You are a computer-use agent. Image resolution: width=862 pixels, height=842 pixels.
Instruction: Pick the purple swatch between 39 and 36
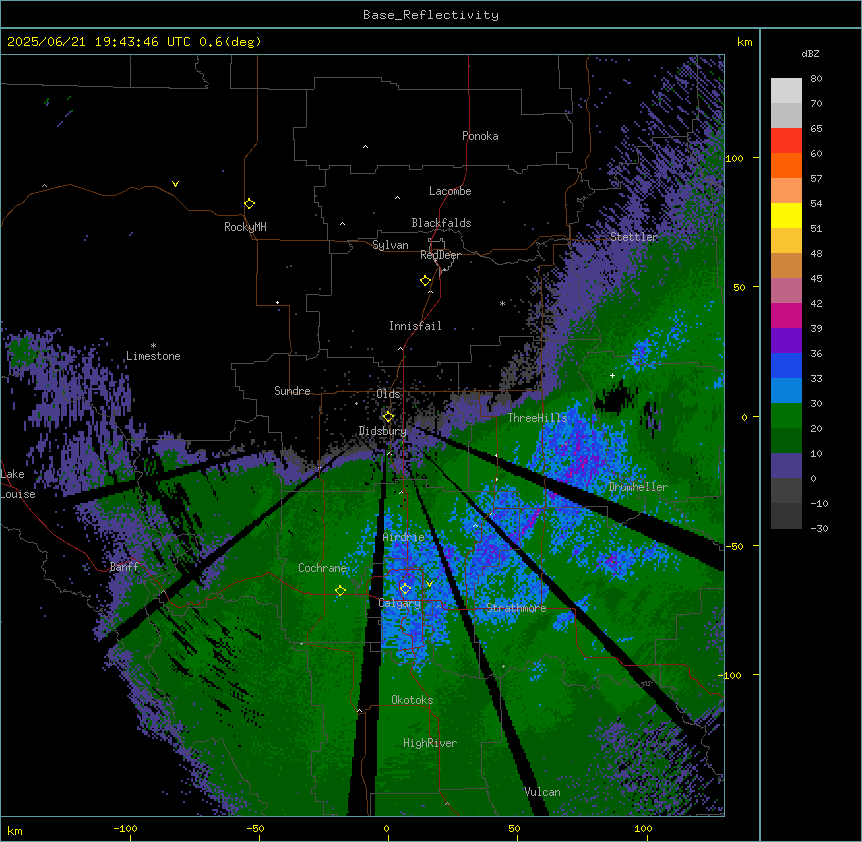coord(786,340)
